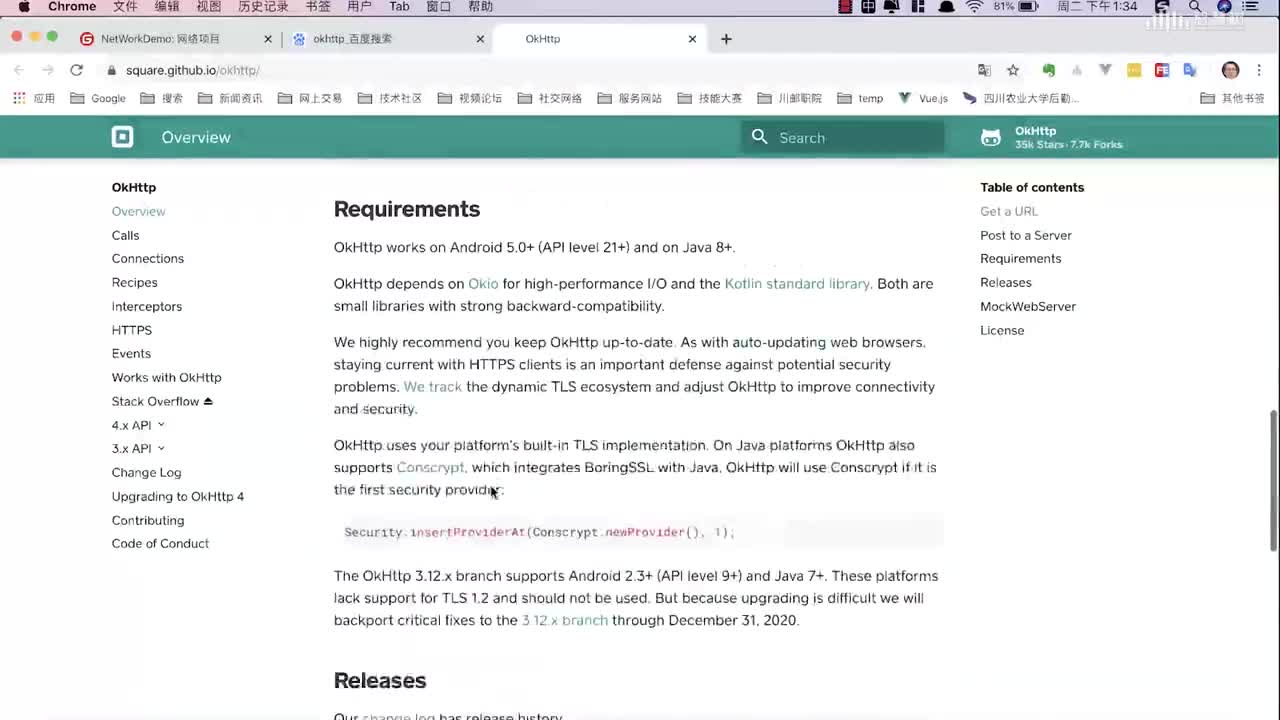Expand the 4.x API section
The image size is (1280, 720).
tap(138, 425)
